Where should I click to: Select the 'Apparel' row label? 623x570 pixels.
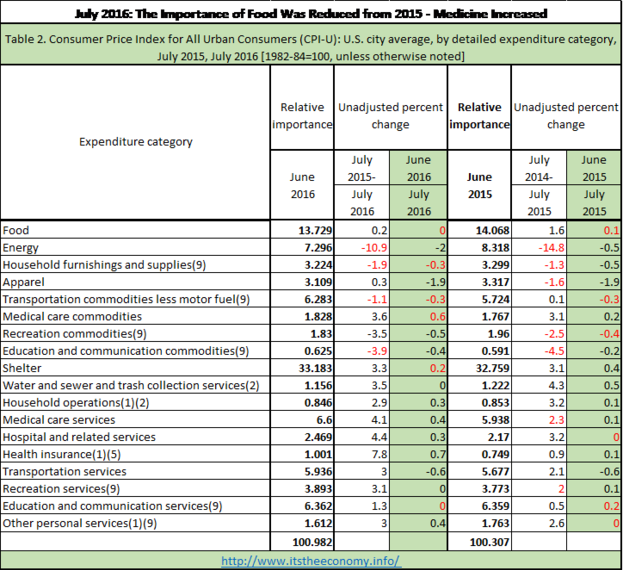[23, 282]
